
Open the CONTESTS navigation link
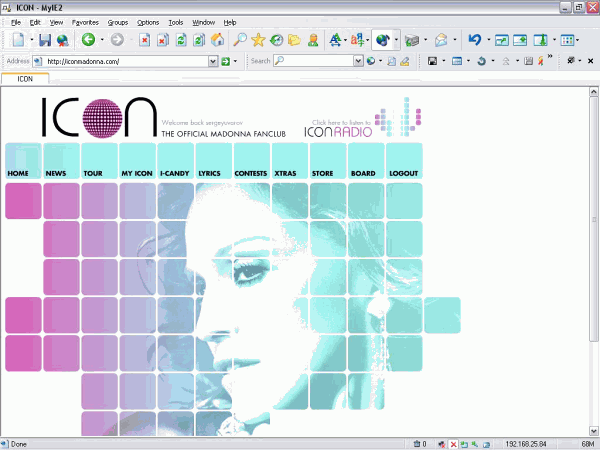pos(252,161)
